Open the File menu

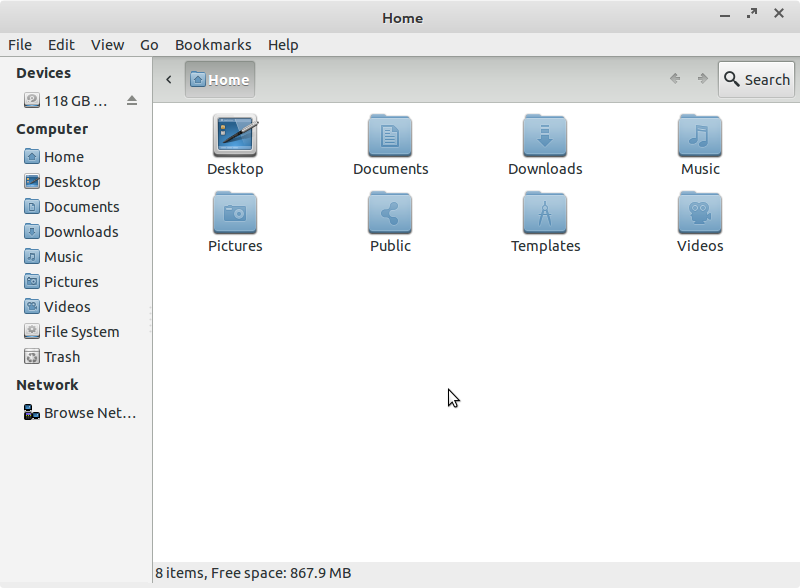point(20,44)
